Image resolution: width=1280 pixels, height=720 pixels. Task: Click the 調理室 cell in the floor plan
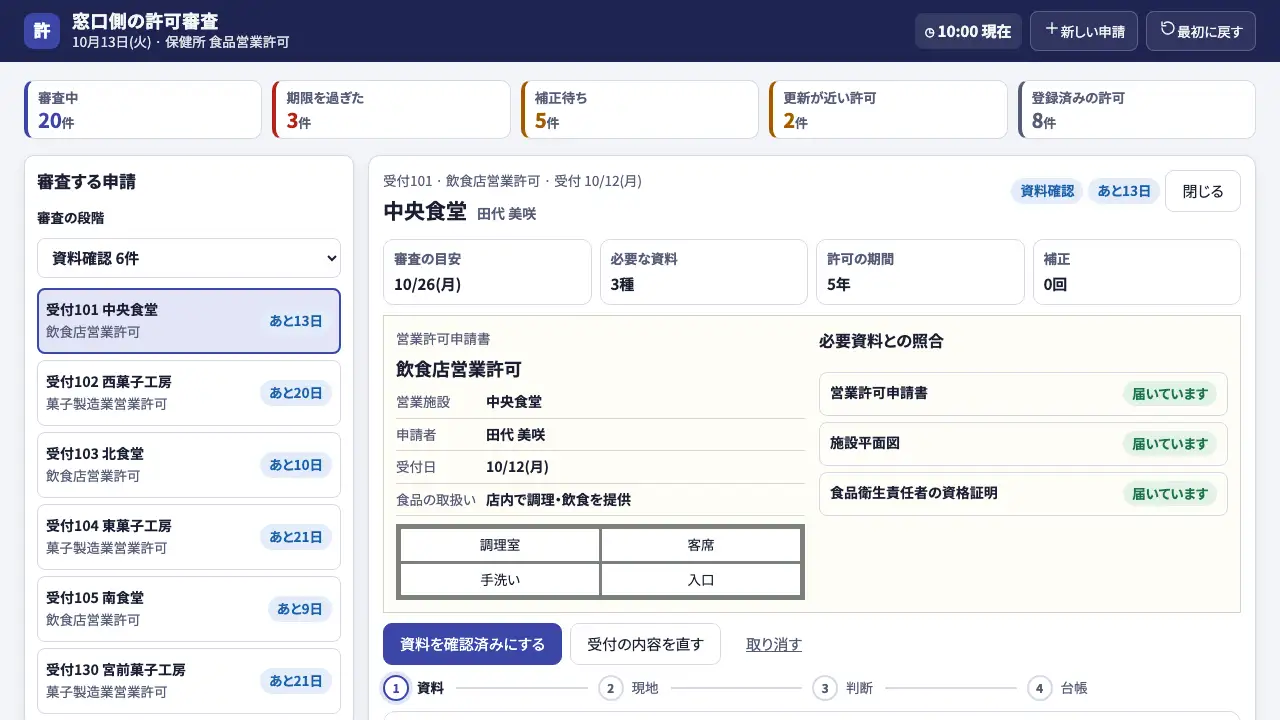point(500,546)
